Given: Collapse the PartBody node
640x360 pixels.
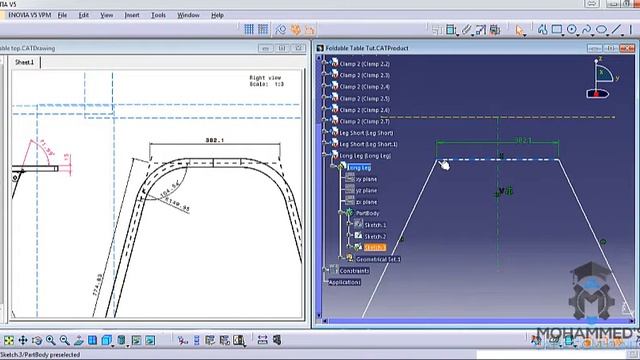Looking at the screenshot, I should [340, 213].
